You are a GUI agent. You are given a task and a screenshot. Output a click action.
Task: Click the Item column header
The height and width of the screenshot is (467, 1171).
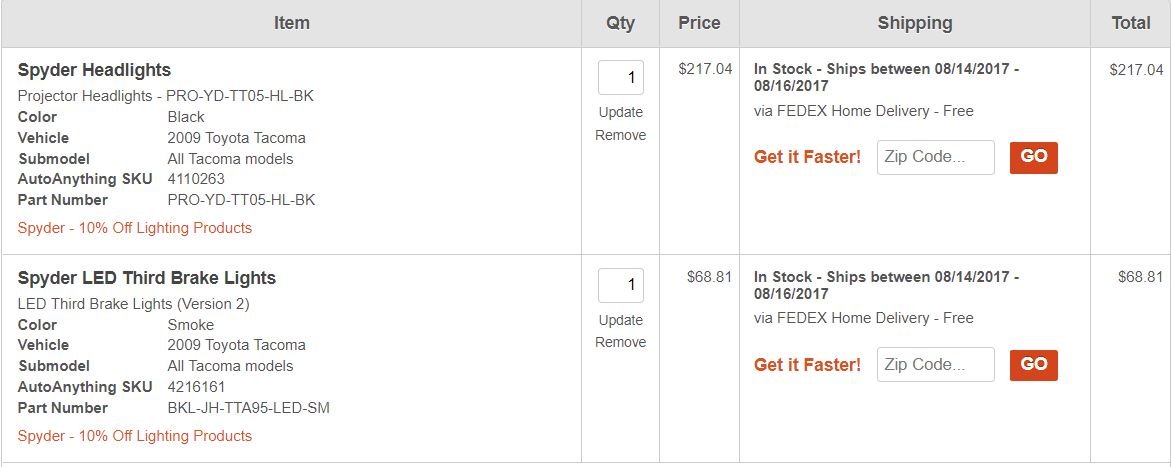pos(291,23)
